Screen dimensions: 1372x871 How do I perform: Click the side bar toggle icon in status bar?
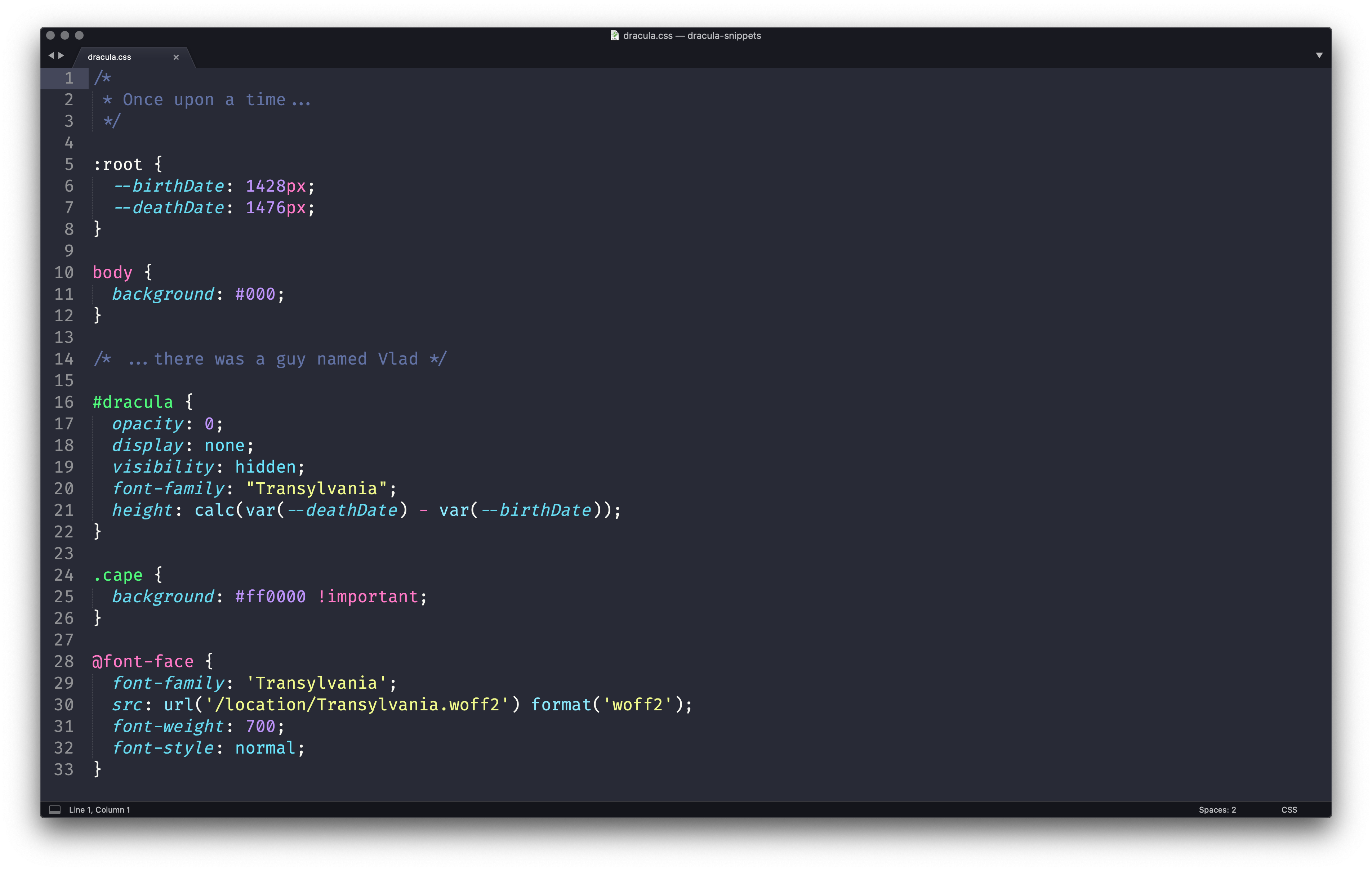pos(55,809)
